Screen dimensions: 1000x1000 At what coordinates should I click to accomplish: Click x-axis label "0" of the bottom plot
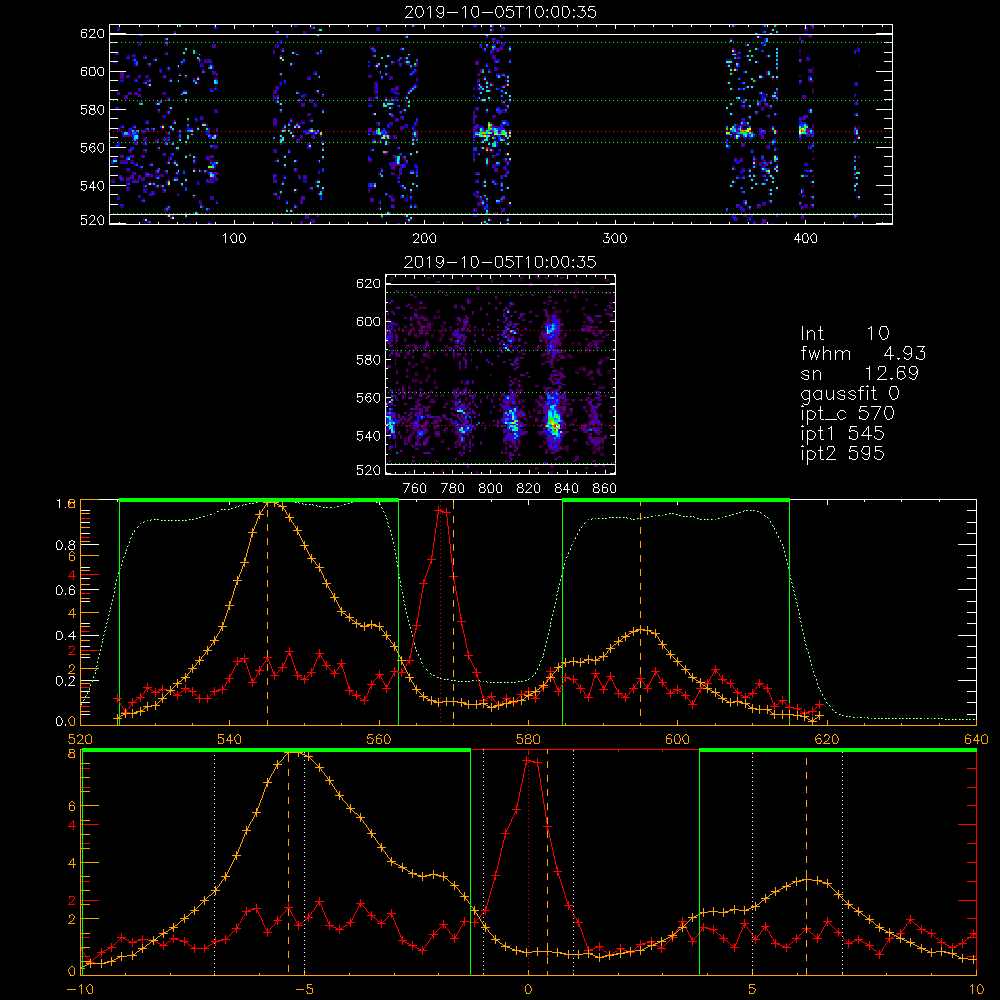pos(528,990)
